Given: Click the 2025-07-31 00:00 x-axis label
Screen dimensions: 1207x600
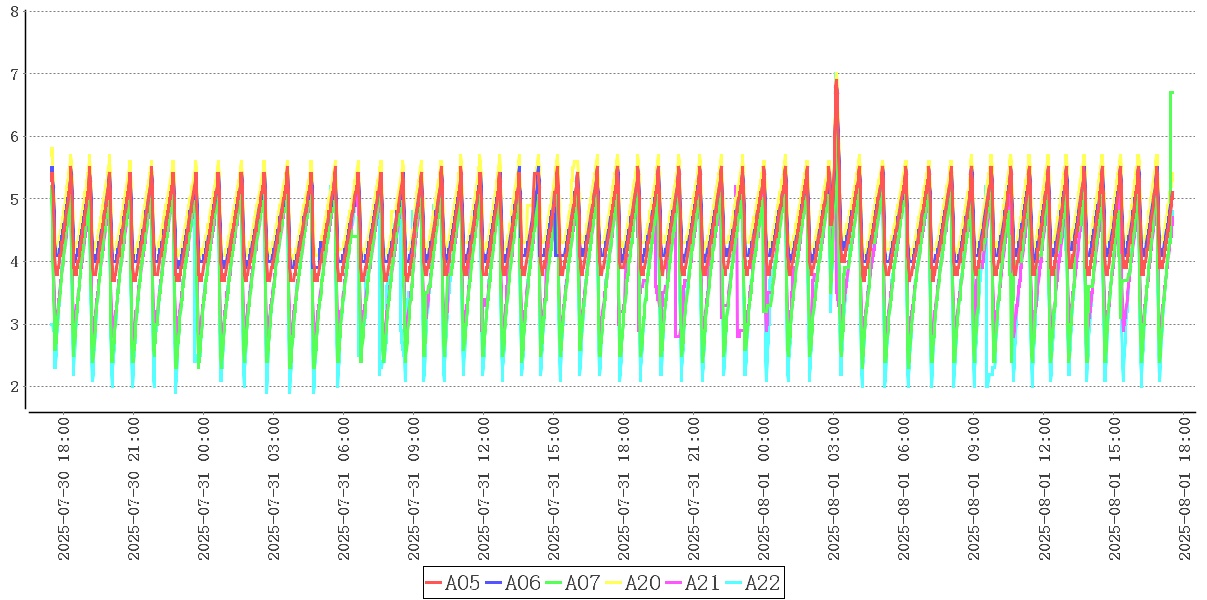Looking at the screenshot, I should 204,489.
